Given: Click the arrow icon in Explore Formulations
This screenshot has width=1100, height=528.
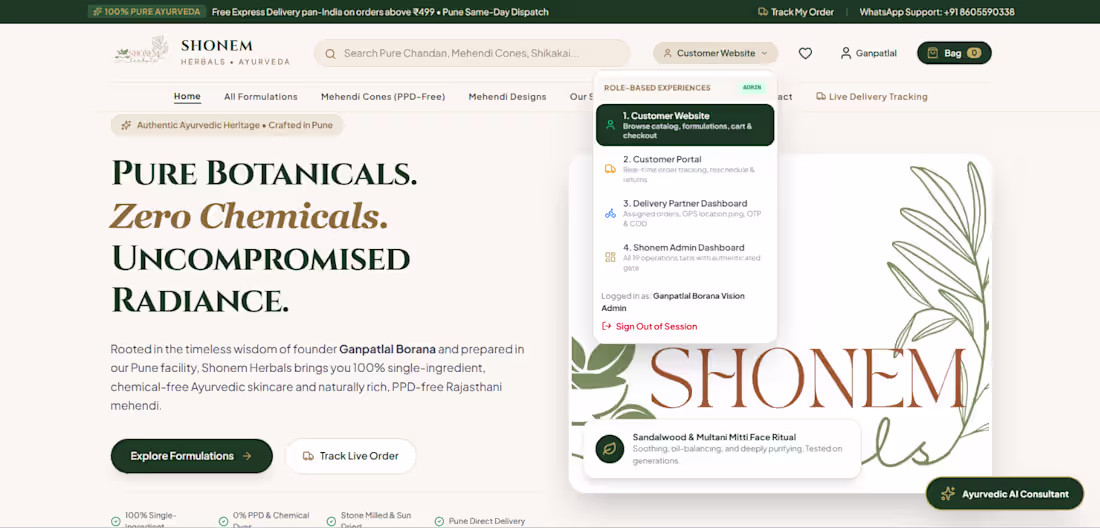Looking at the screenshot, I should pos(247,456).
